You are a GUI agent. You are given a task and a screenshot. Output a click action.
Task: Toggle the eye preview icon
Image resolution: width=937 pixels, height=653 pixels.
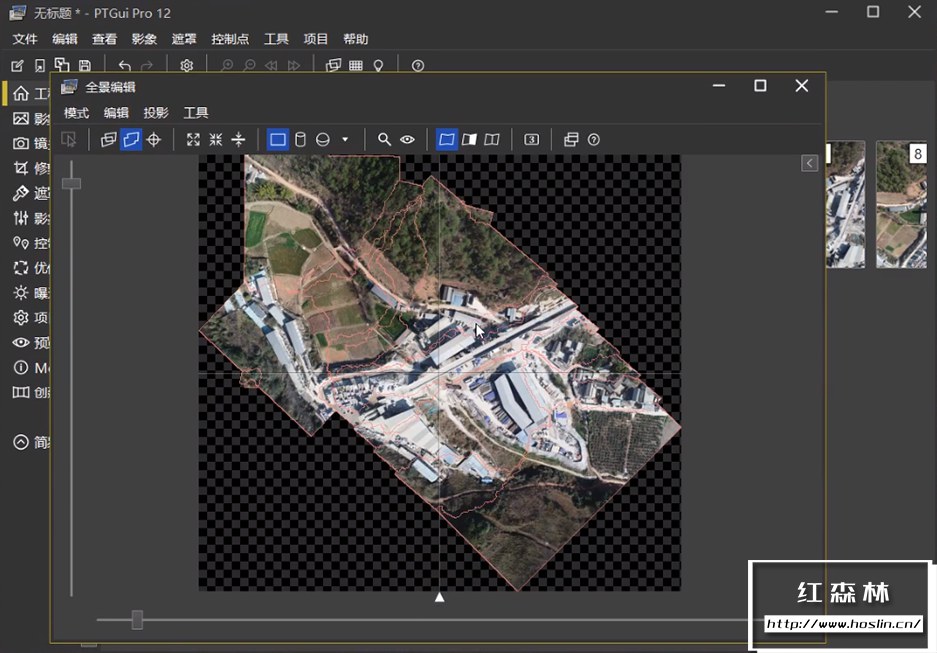pyautogui.click(x=407, y=140)
